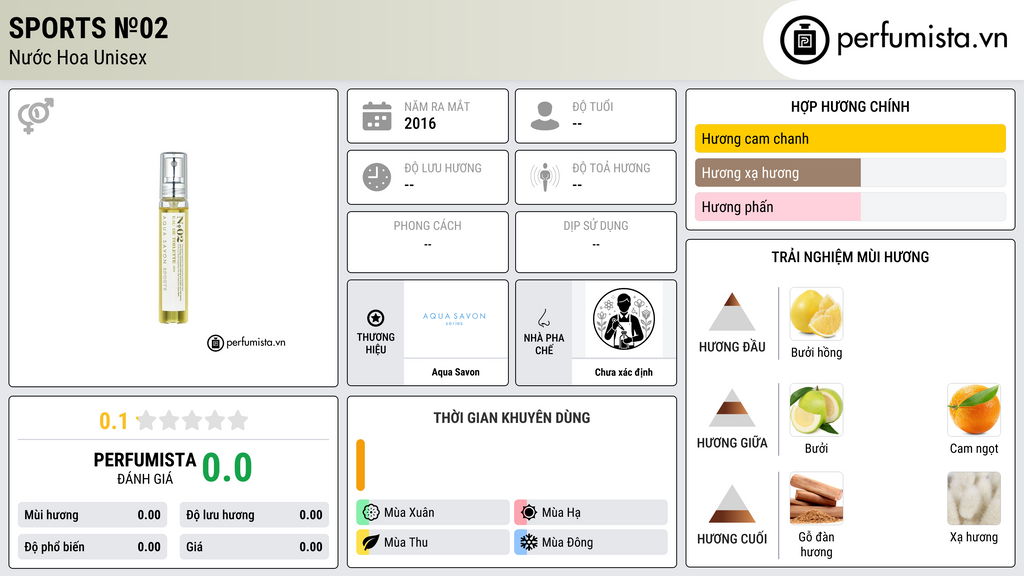Click the star rating row beside 0.1

(x=192, y=420)
